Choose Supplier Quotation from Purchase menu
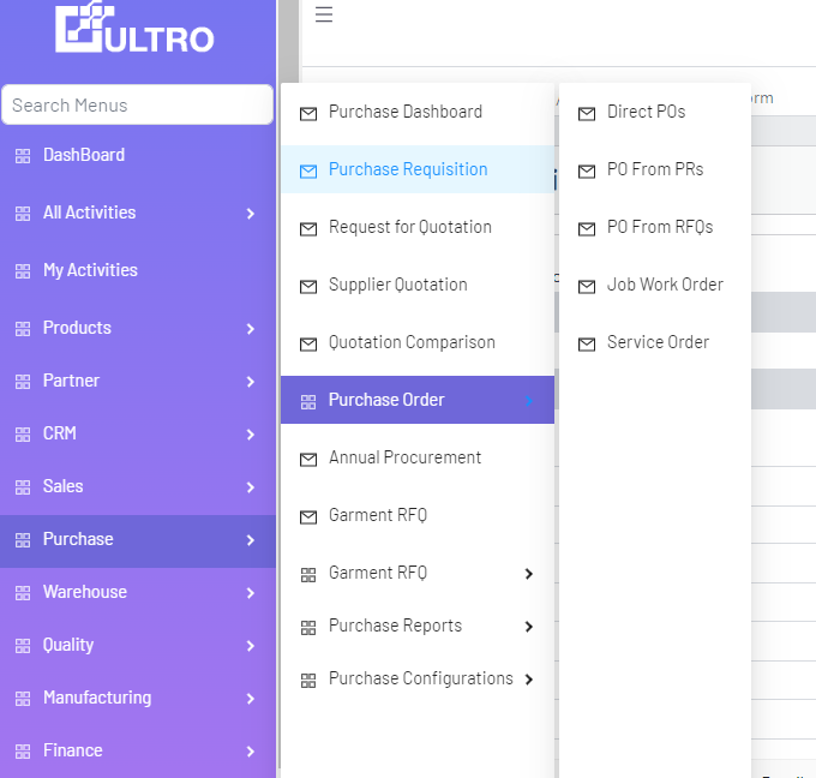 click(398, 285)
